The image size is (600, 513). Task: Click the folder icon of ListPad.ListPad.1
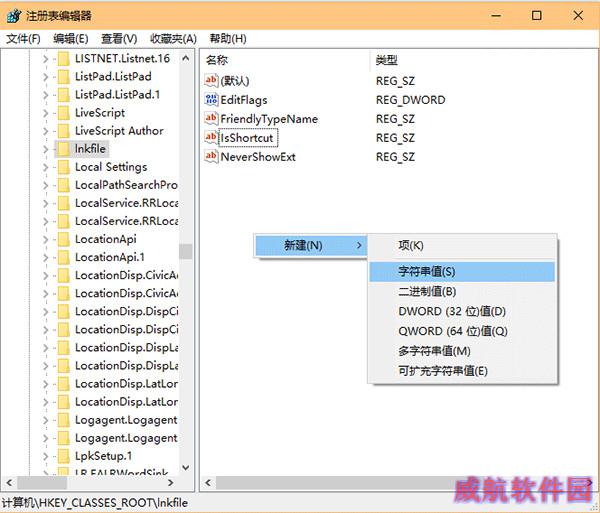(x=64, y=94)
